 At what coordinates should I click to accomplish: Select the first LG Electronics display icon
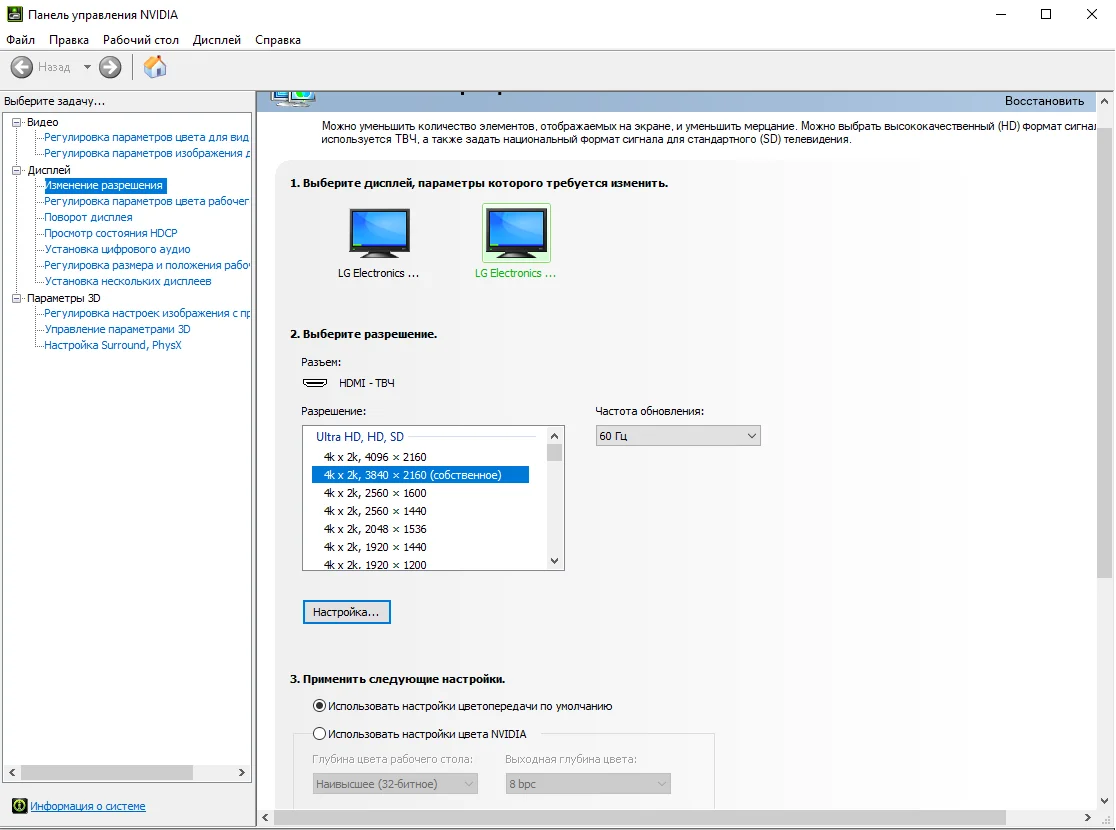pyautogui.click(x=379, y=233)
